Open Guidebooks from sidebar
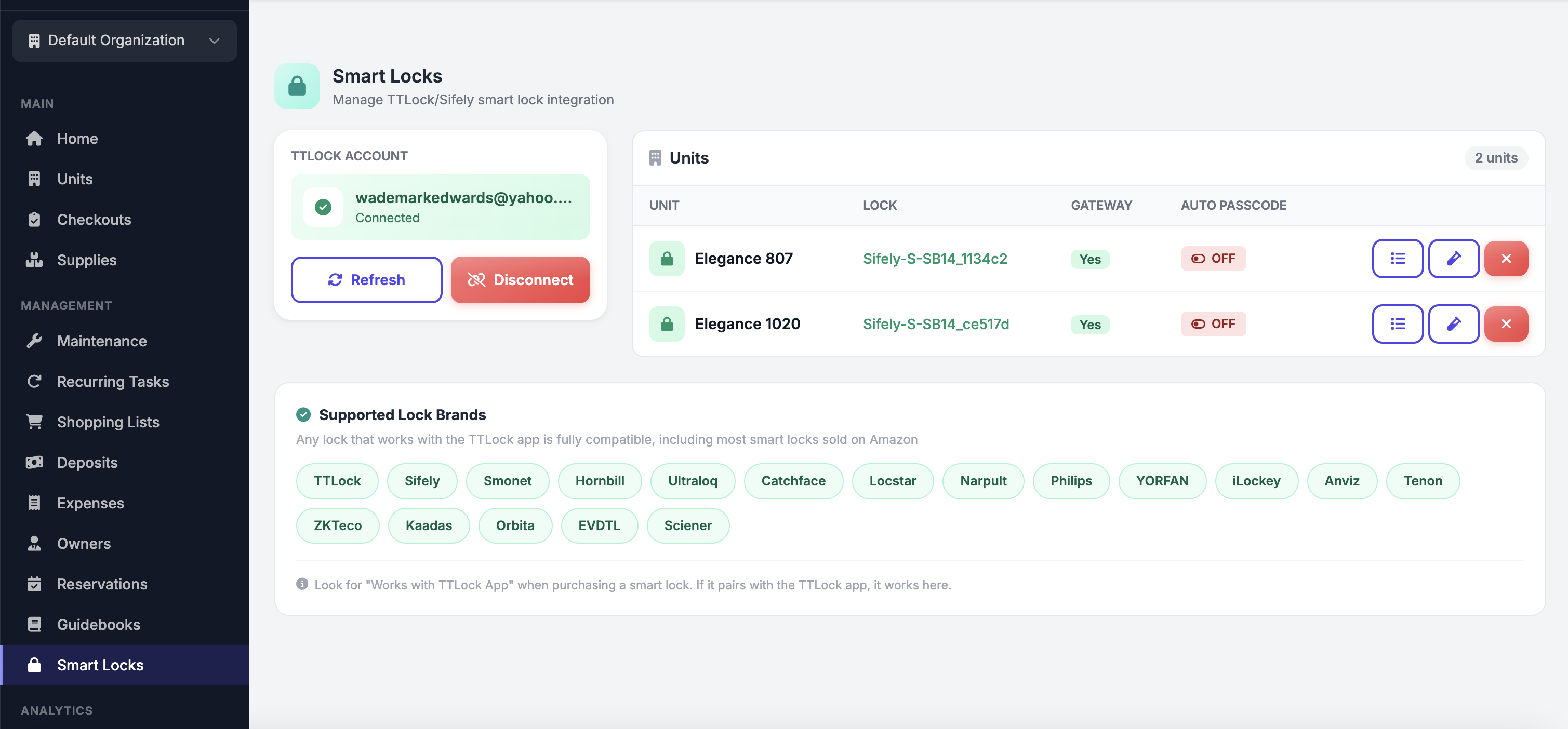The width and height of the screenshot is (1568, 729). click(x=98, y=624)
